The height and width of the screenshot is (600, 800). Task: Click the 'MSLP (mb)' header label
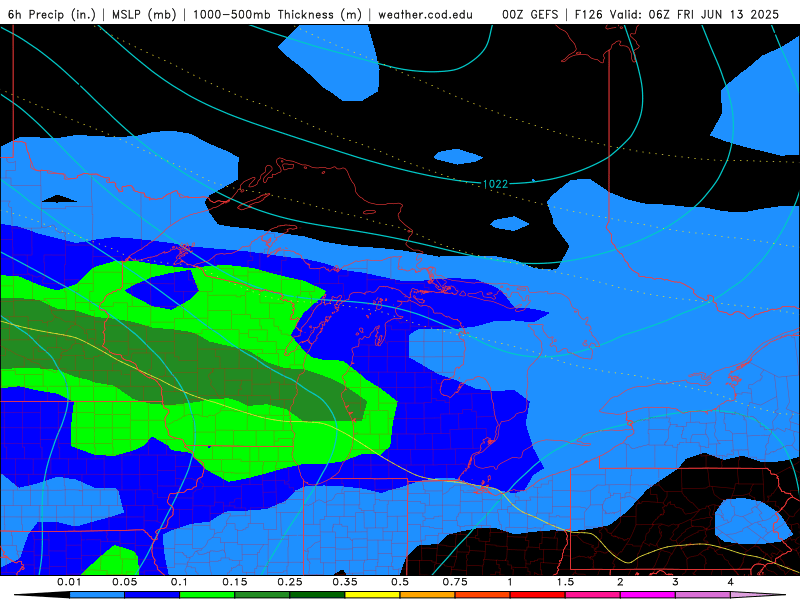[x=144, y=14]
